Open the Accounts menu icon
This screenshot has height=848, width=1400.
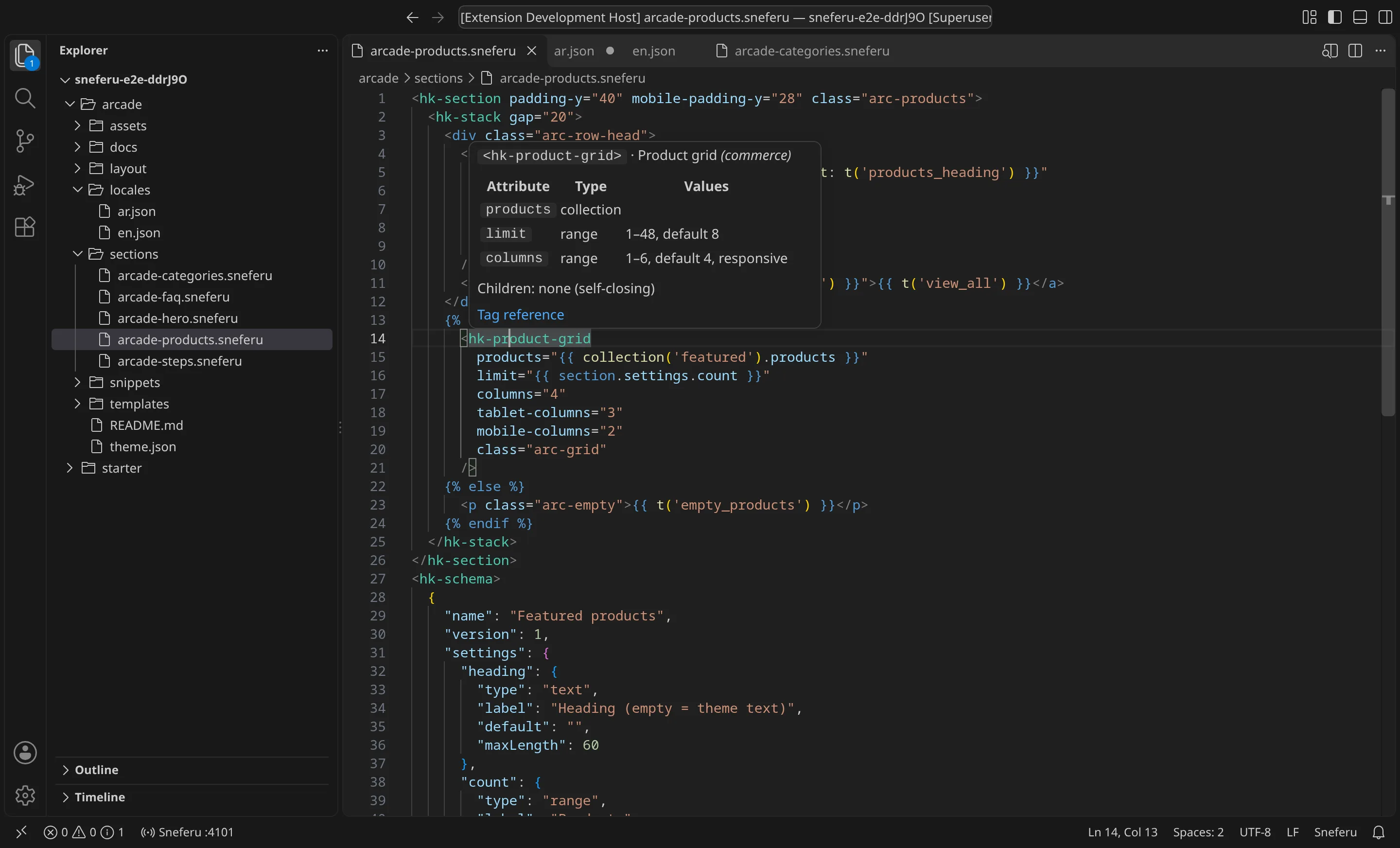(x=25, y=753)
